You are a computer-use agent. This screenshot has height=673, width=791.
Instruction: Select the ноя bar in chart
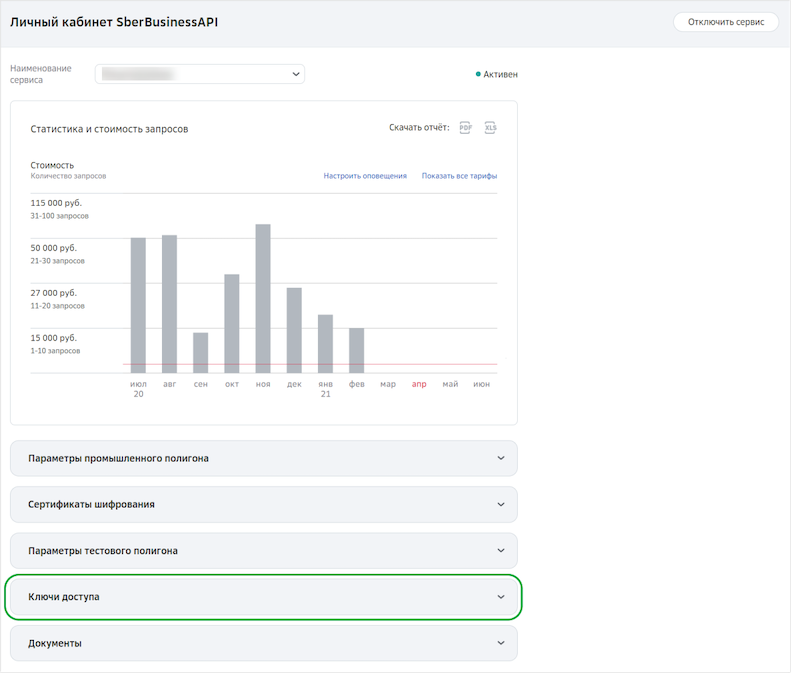tap(263, 299)
